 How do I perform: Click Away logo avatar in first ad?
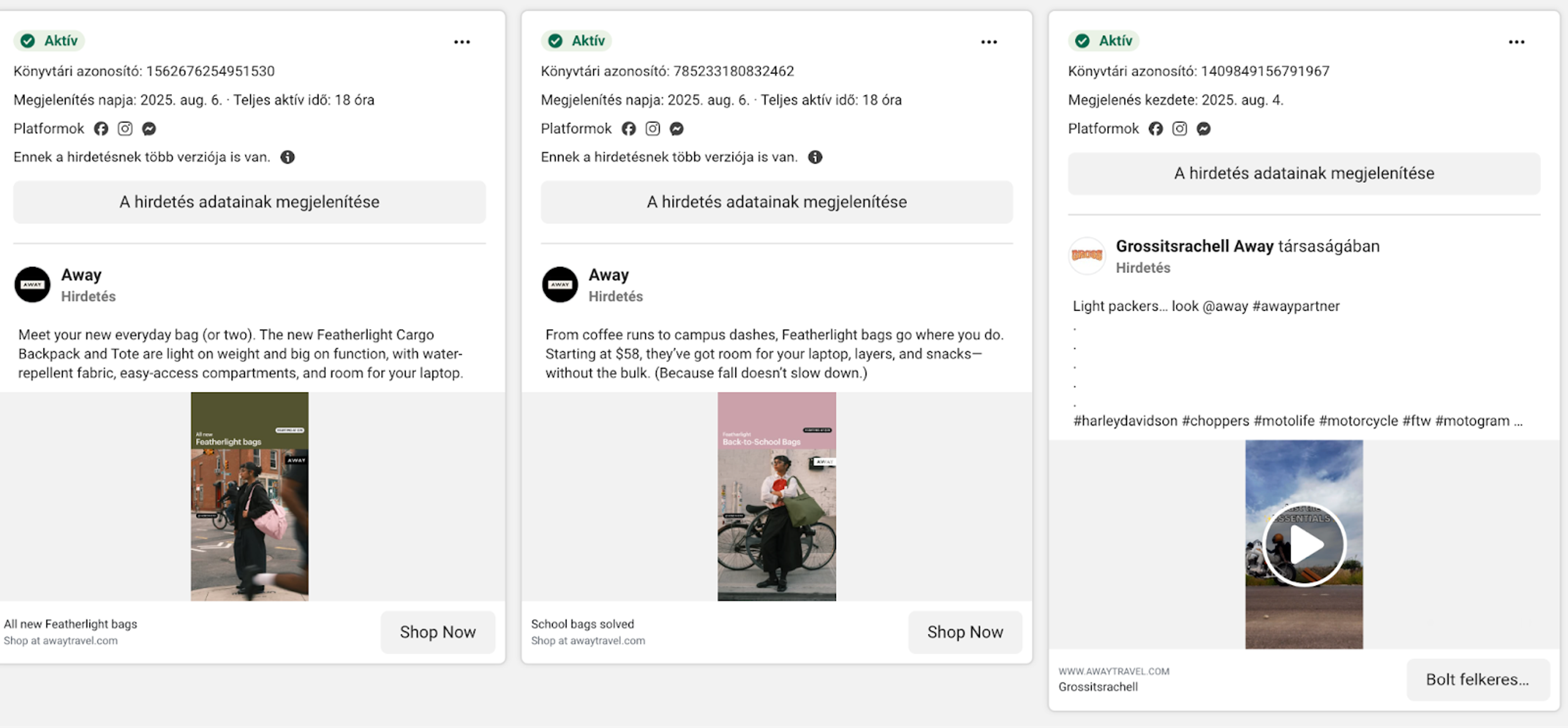[x=32, y=284]
